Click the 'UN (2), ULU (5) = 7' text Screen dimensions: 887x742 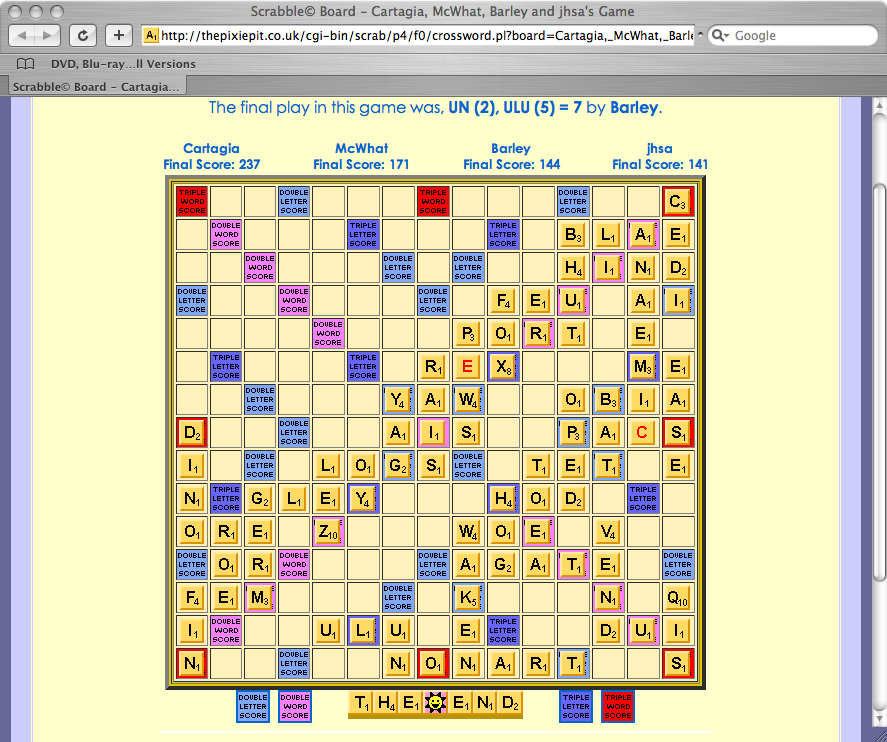point(515,107)
